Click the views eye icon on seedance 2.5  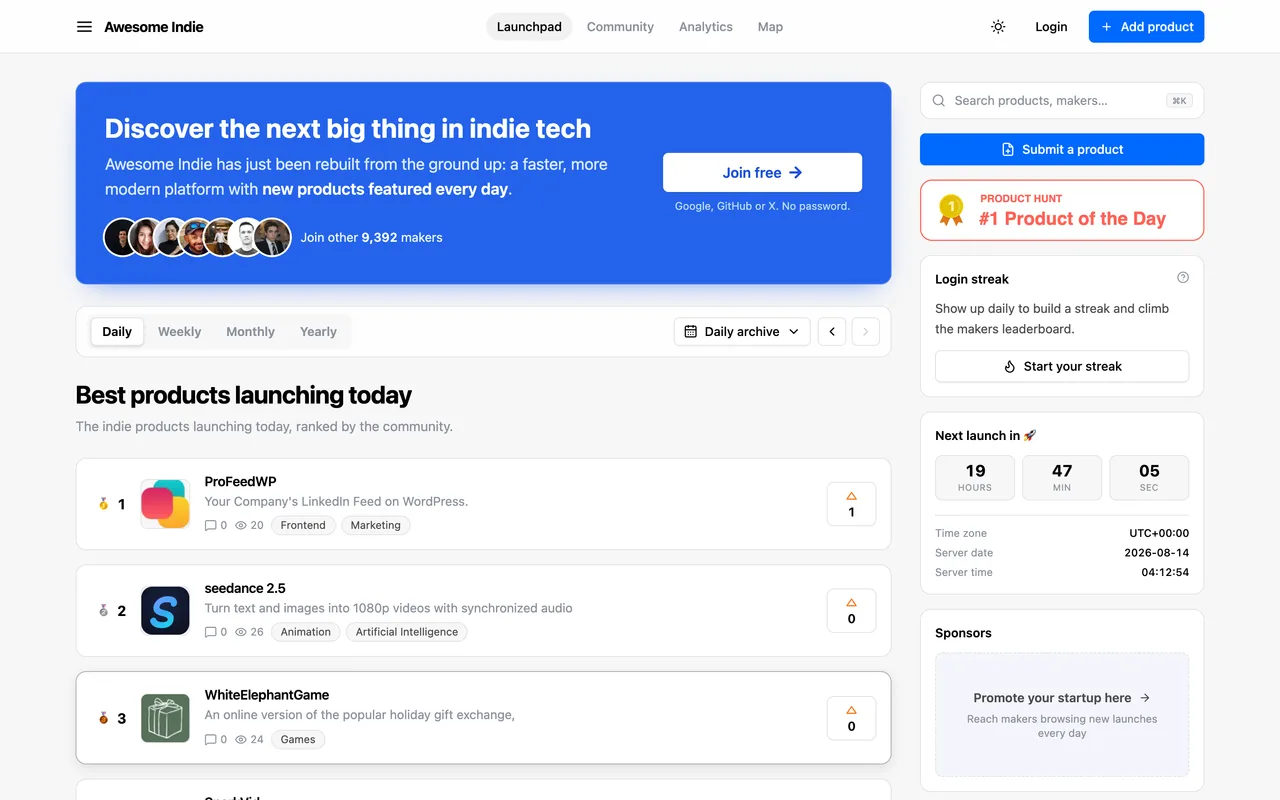[x=241, y=632]
